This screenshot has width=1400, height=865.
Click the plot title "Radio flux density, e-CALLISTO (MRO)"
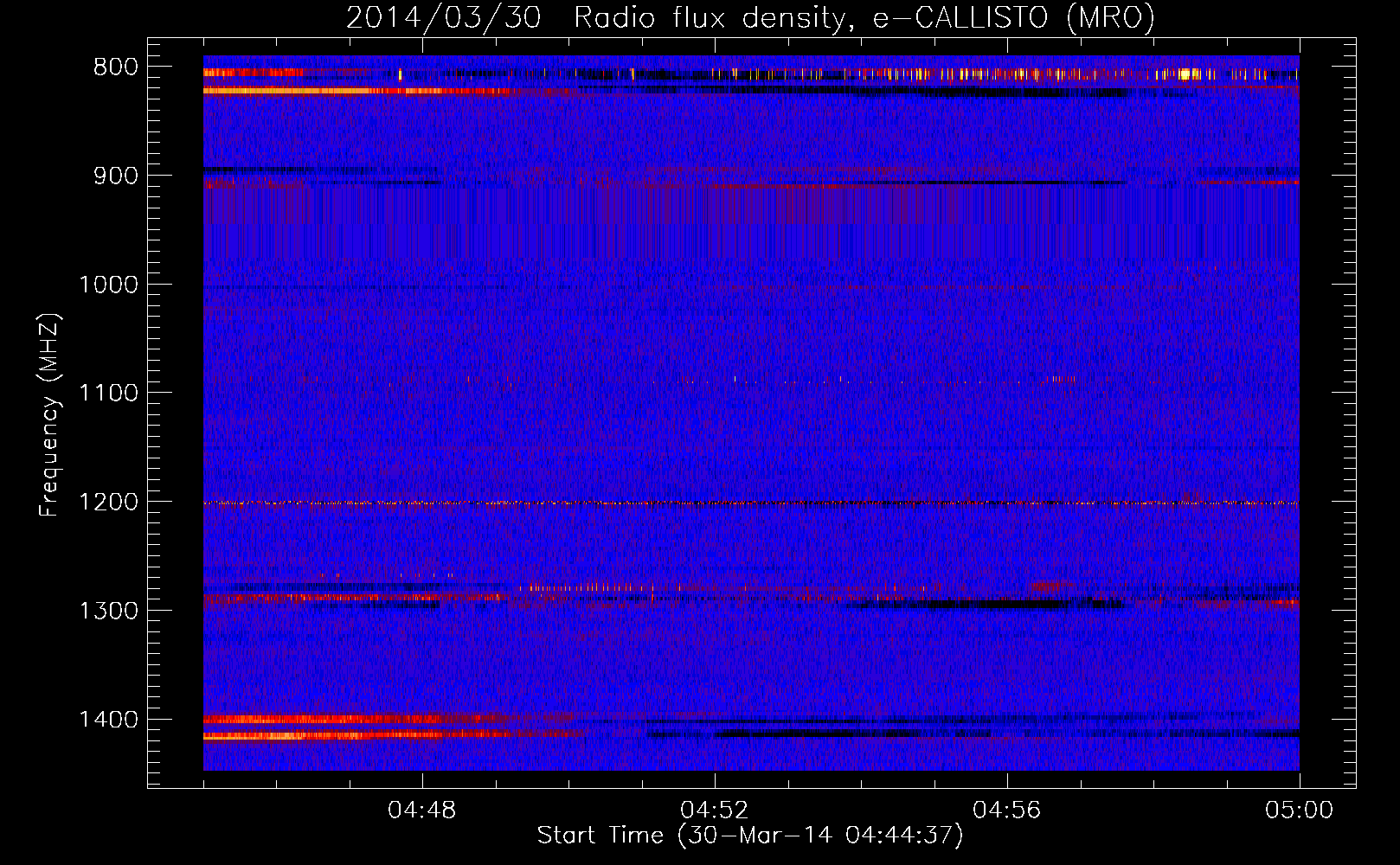[x=864, y=17]
